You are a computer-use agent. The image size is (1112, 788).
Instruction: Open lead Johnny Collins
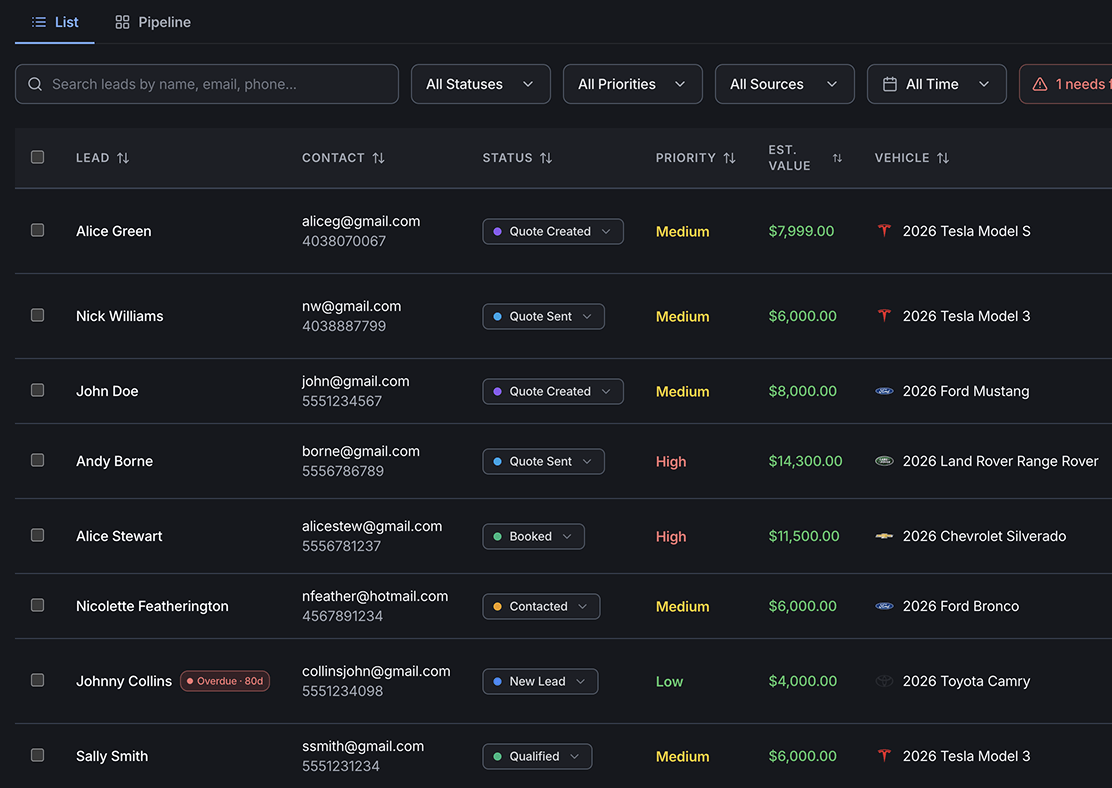coord(124,682)
